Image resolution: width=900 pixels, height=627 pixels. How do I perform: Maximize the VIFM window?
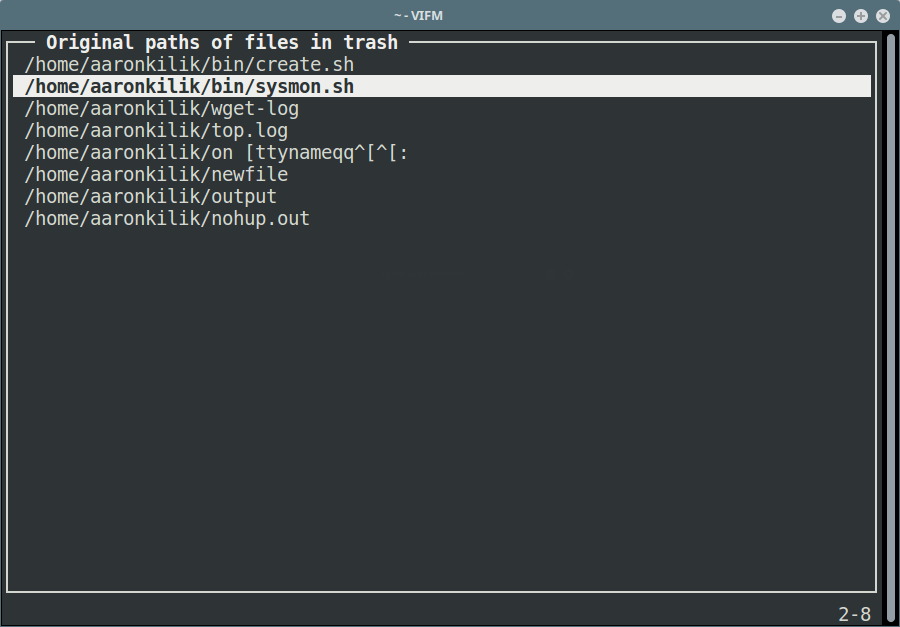861,16
